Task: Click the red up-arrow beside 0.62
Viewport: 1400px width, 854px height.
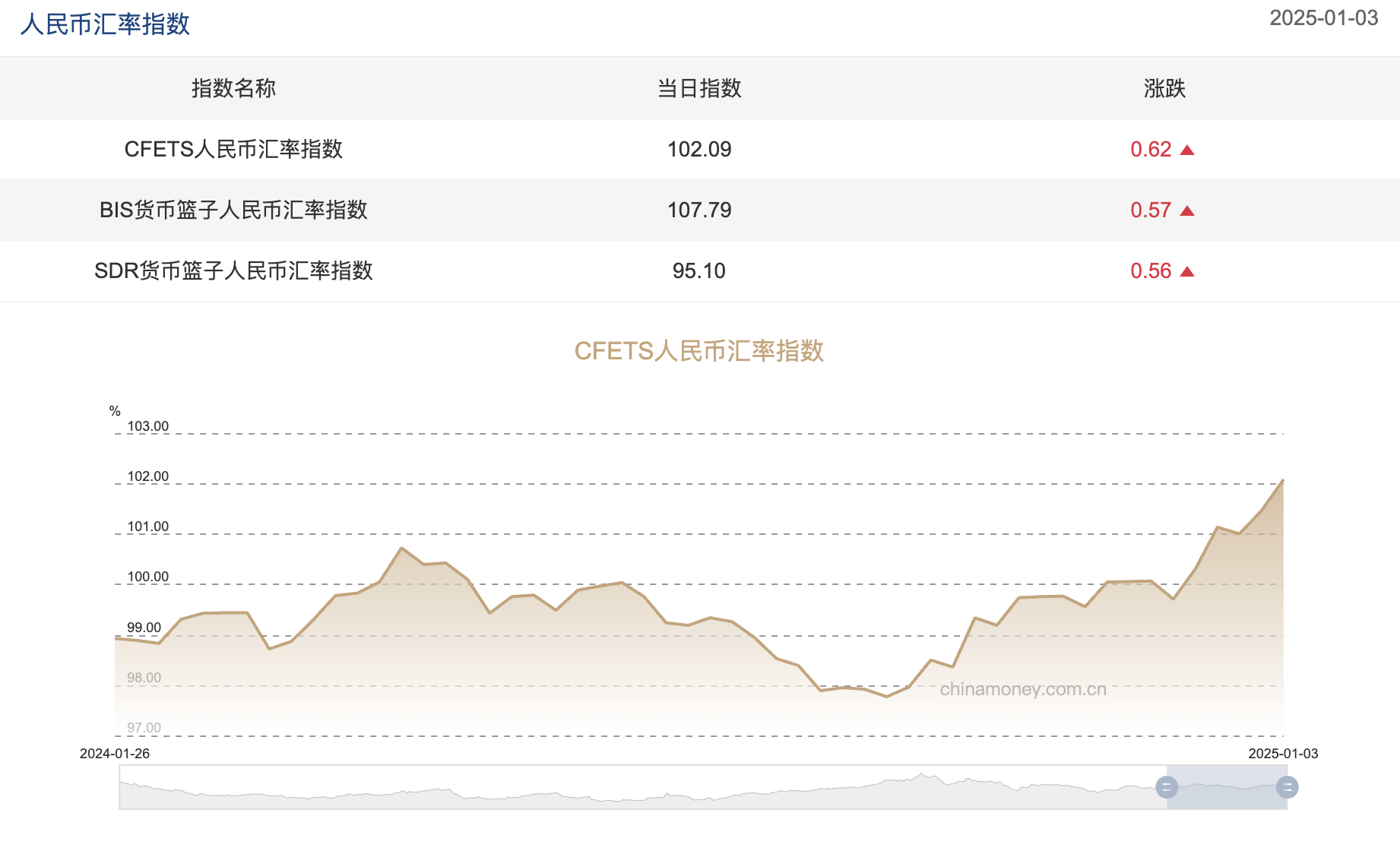Action: pyautogui.click(x=1188, y=149)
